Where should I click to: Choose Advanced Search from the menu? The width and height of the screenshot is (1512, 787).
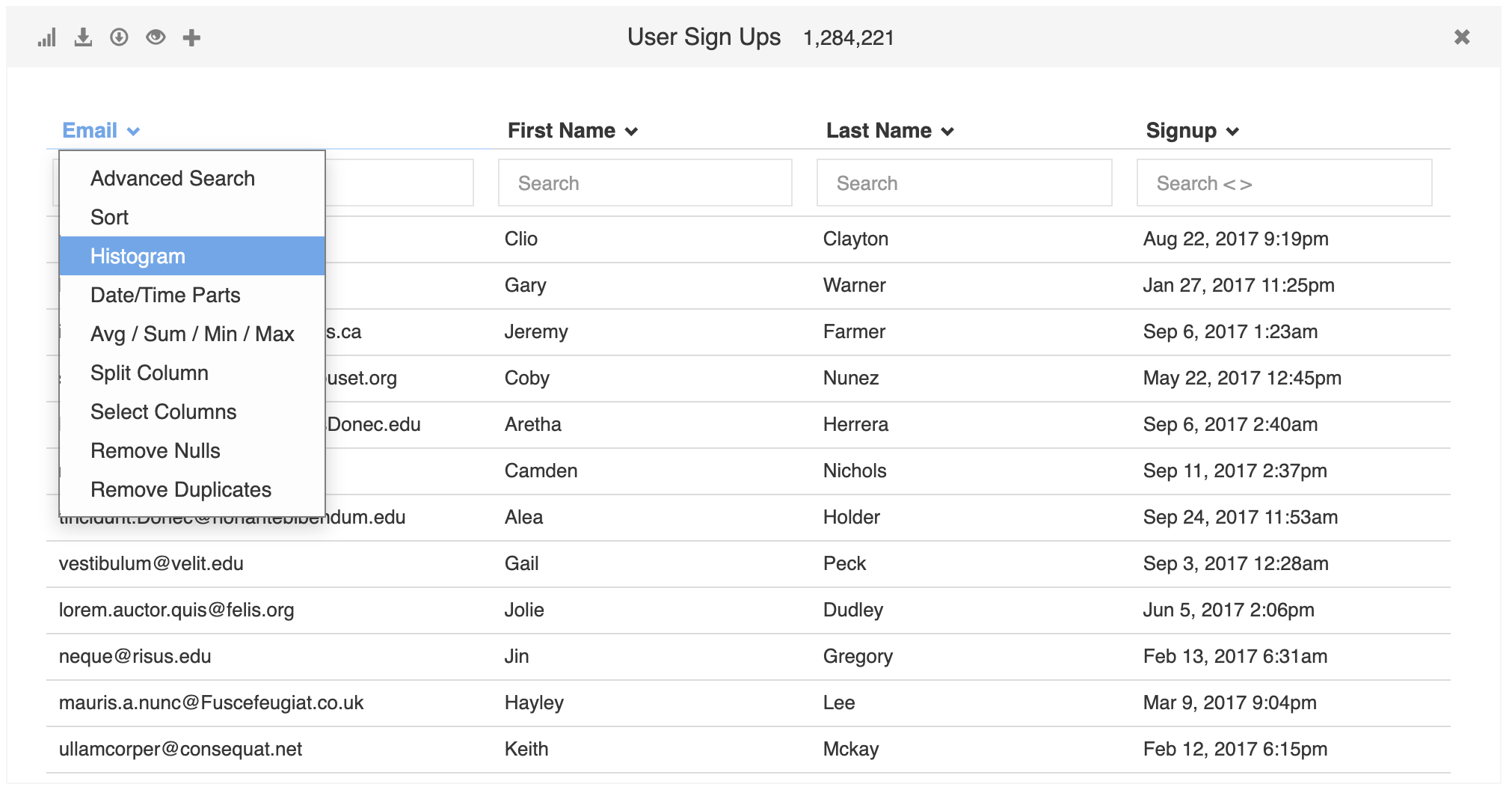[192, 178]
